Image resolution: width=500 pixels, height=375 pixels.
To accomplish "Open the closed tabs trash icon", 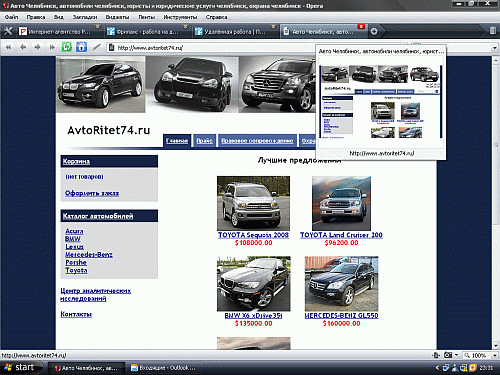I will 493,31.
